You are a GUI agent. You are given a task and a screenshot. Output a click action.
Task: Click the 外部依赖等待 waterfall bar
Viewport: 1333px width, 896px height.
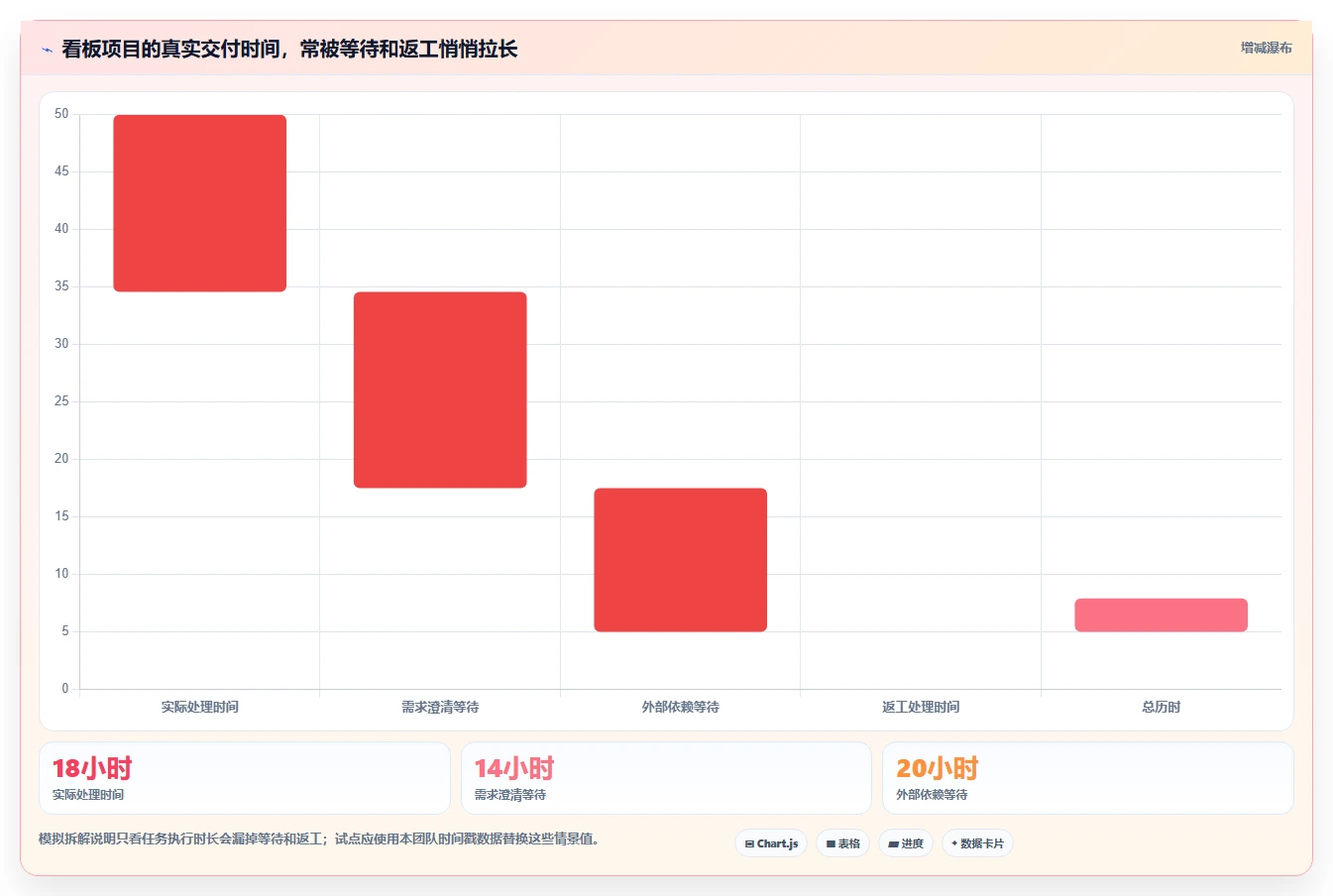(681, 560)
